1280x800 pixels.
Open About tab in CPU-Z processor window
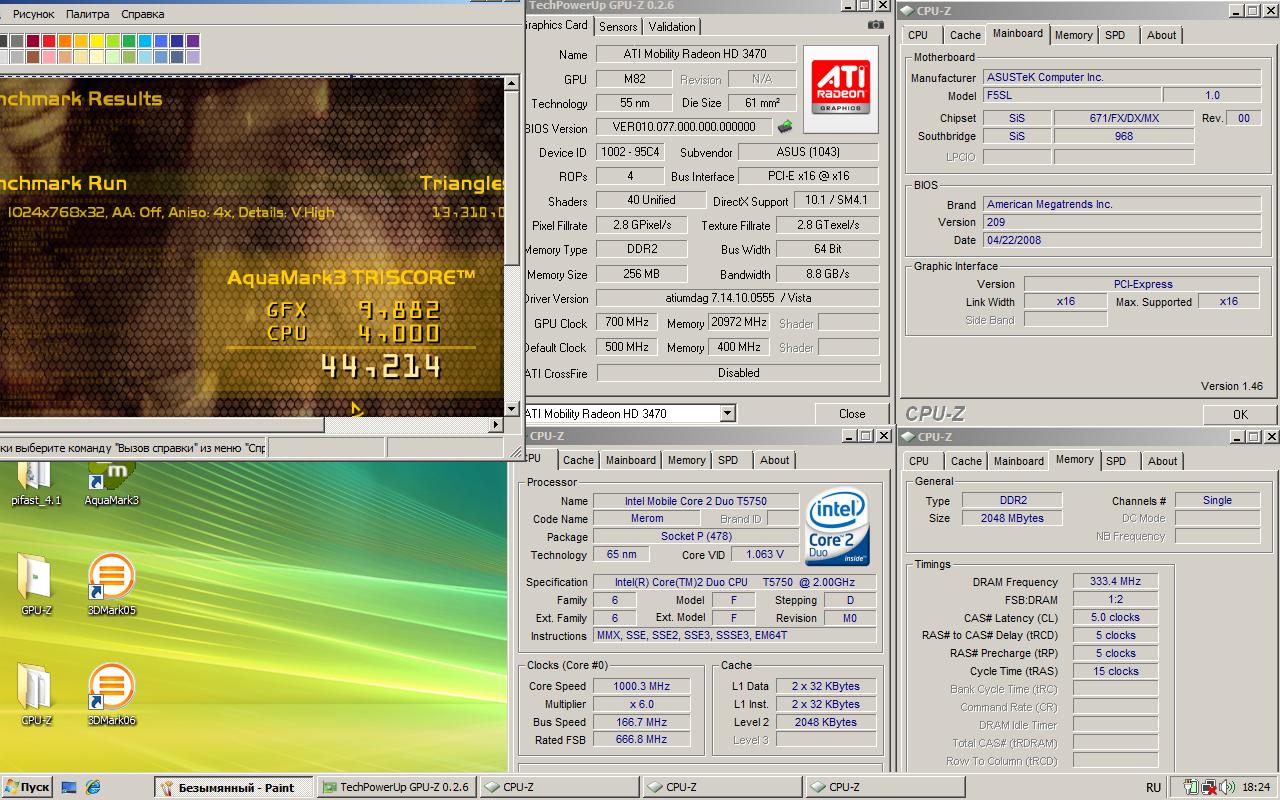pos(774,460)
